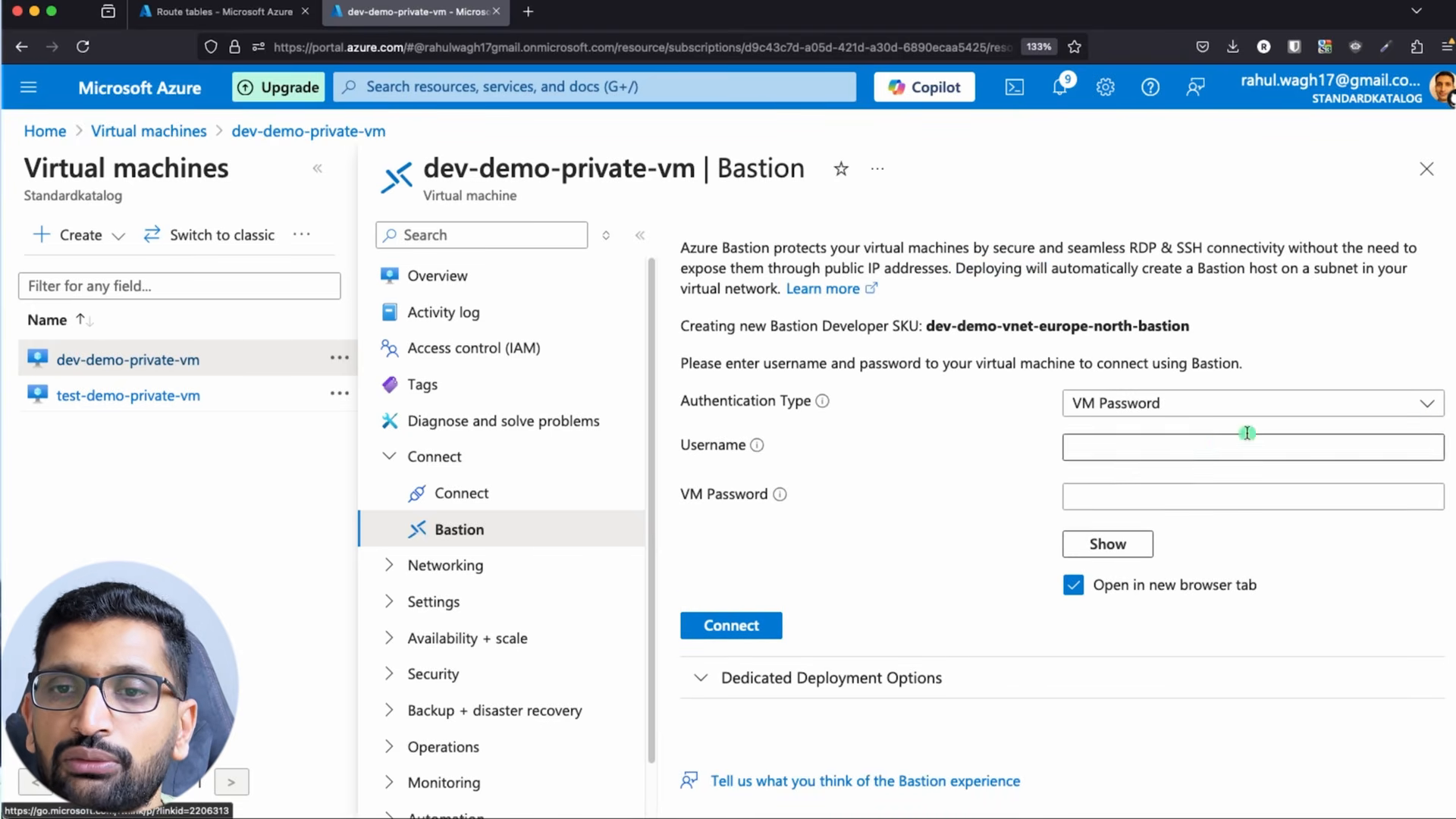Image resolution: width=1456 pixels, height=819 pixels.
Task: Click the Show password button
Action: pos(1107,544)
